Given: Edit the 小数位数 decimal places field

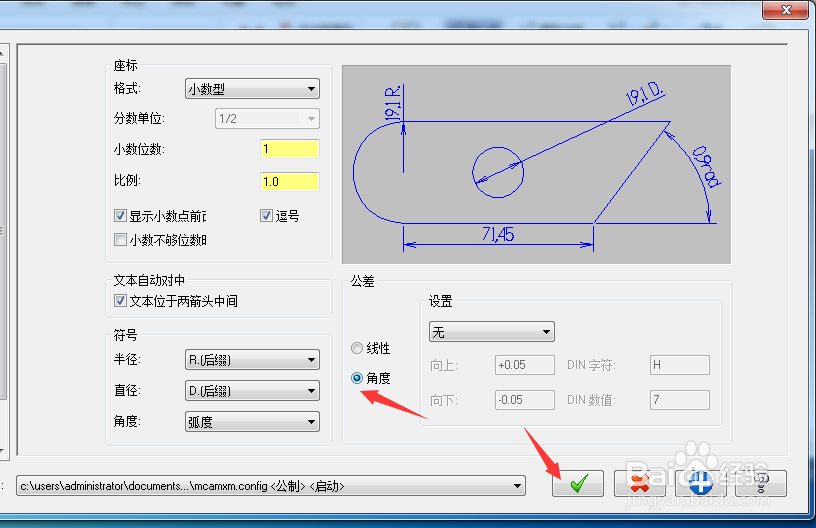Looking at the screenshot, I should (289, 149).
